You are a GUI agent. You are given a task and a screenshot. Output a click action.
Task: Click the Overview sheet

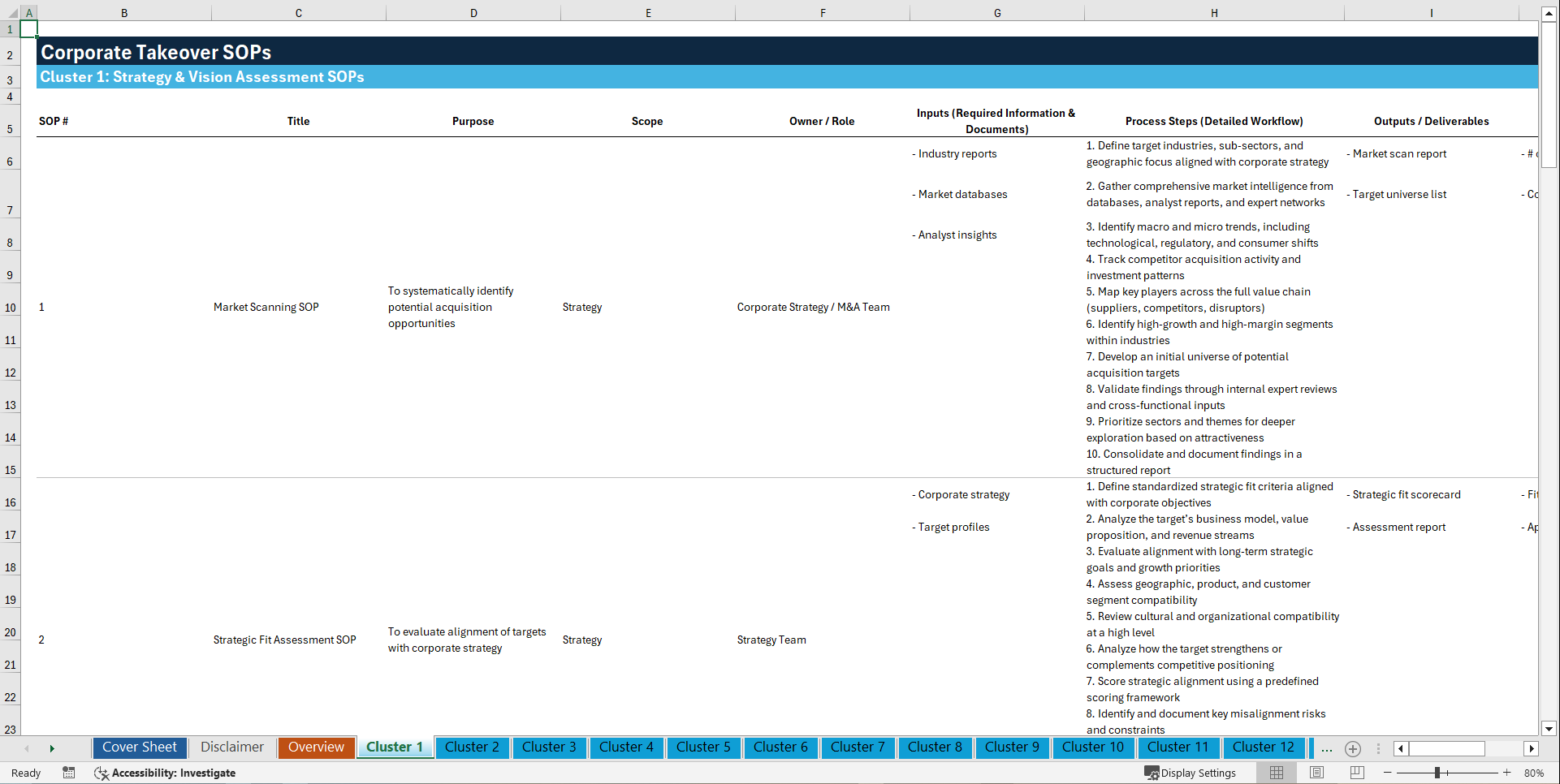point(316,747)
